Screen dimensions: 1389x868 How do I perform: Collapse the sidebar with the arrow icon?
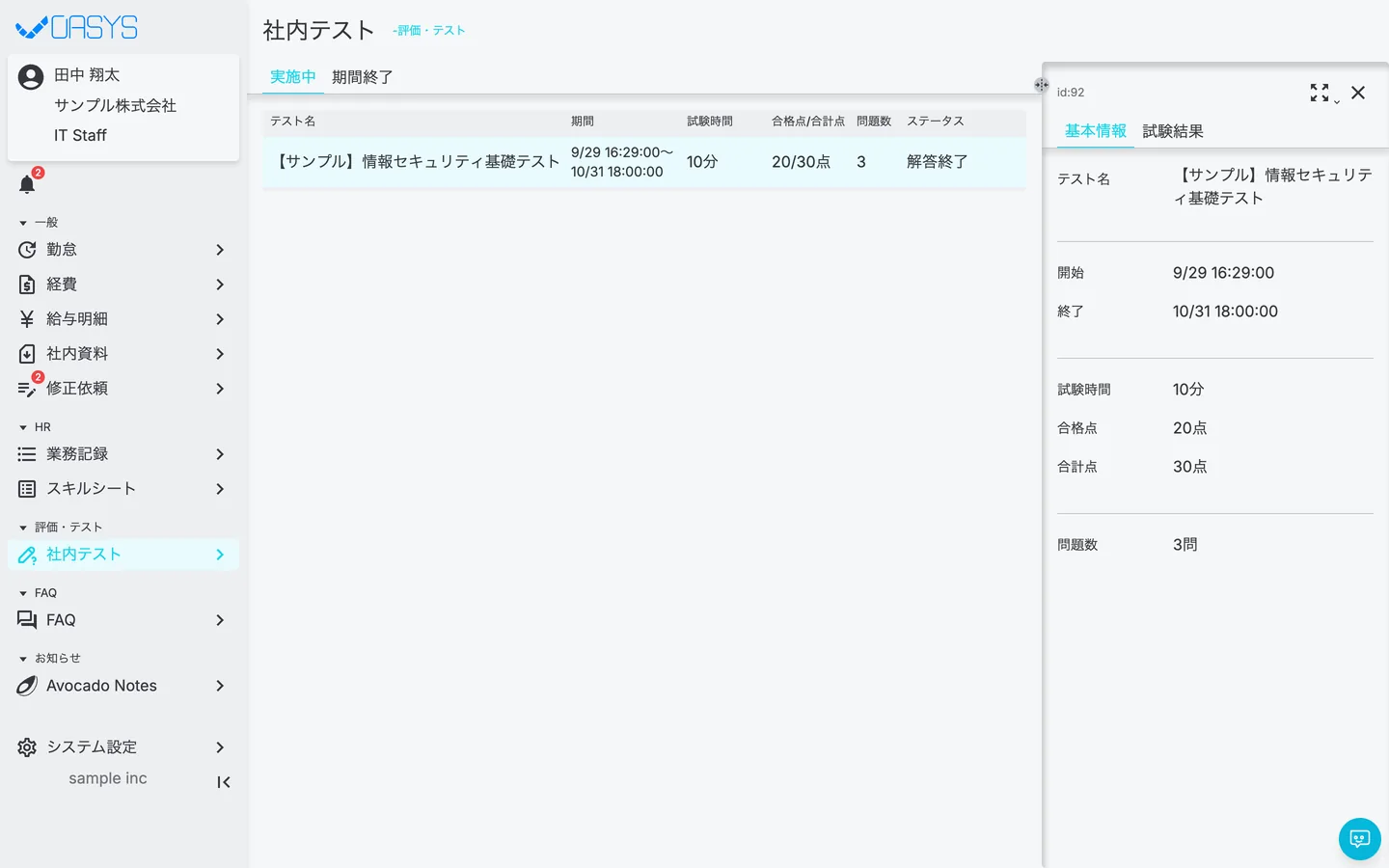point(224,782)
